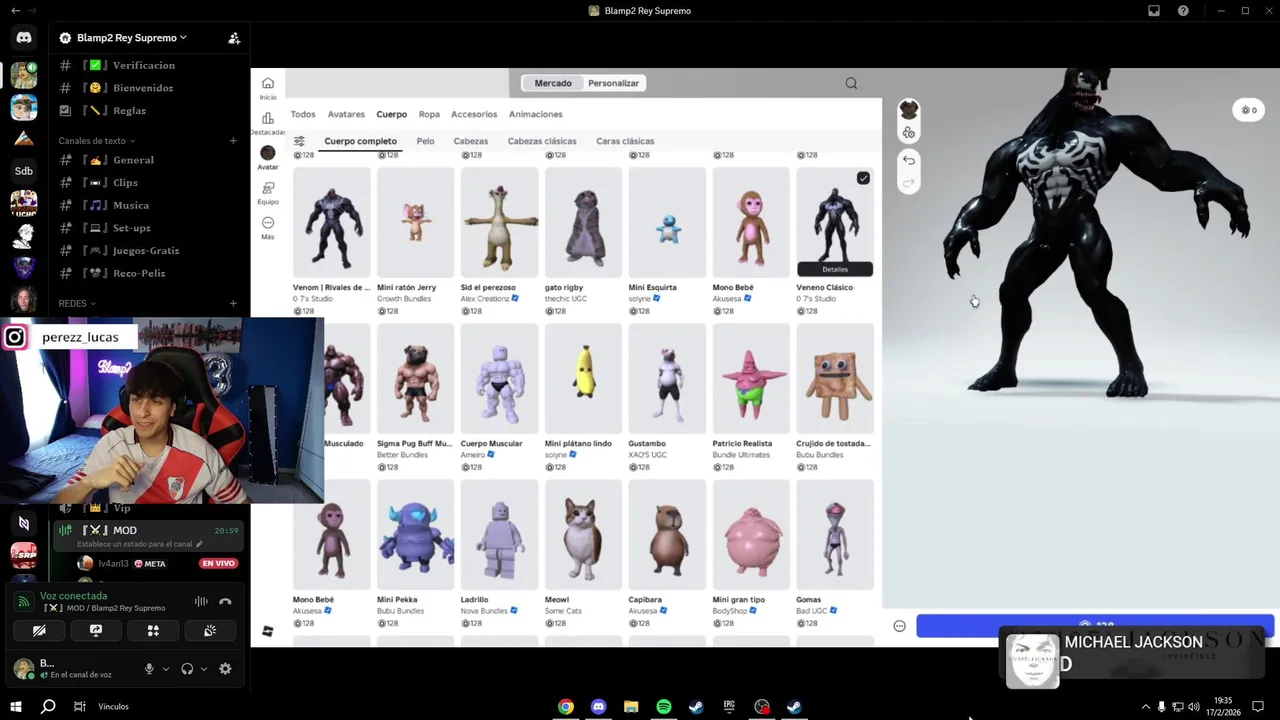Click the Robux balance indicator
The width and height of the screenshot is (1280, 720).
pyautogui.click(x=1248, y=110)
